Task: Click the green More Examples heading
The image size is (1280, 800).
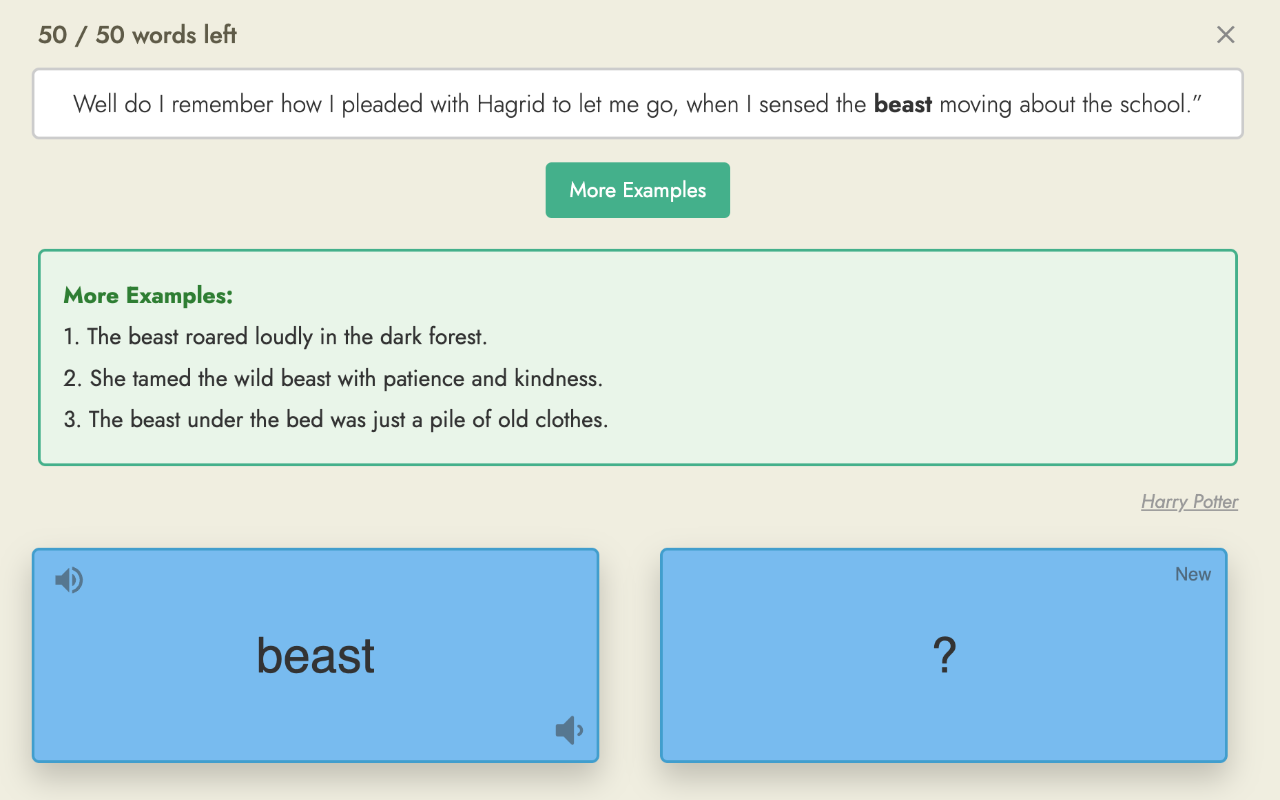Action: (x=148, y=295)
